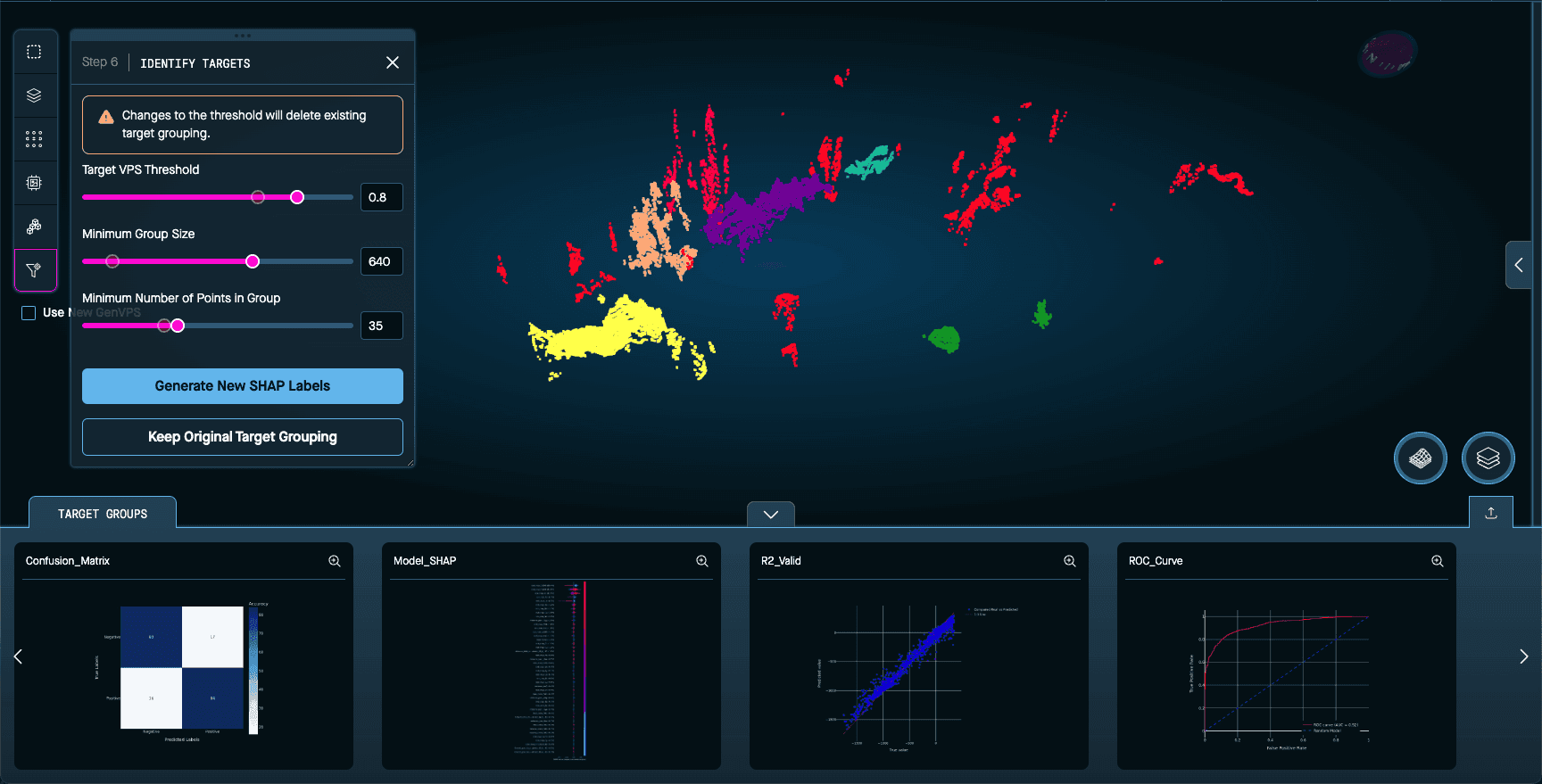
Task: Click the export upload icon
Action: (x=1491, y=513)
